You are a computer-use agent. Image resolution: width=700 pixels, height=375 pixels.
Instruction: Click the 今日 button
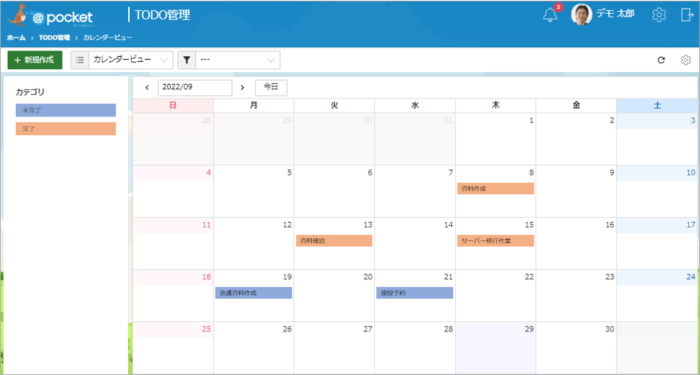point(271,88)
